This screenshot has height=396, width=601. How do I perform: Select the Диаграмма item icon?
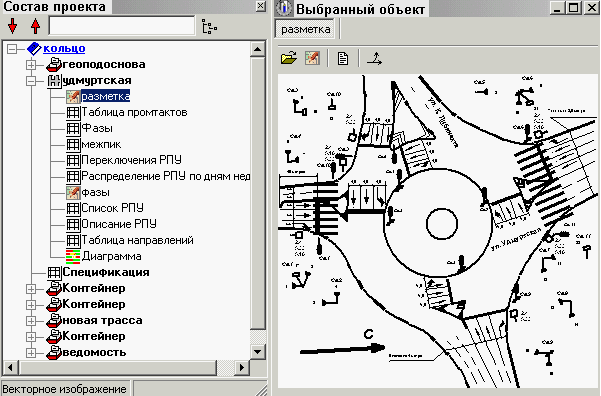point(73,256)
